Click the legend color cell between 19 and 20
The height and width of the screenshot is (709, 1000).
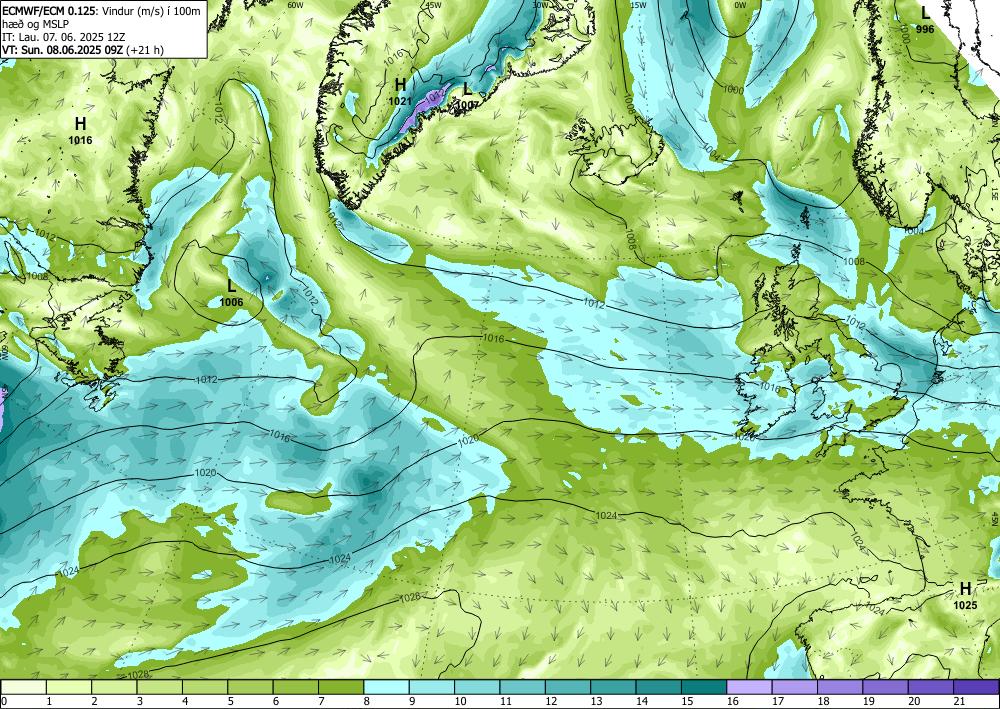tap(886, 687)
